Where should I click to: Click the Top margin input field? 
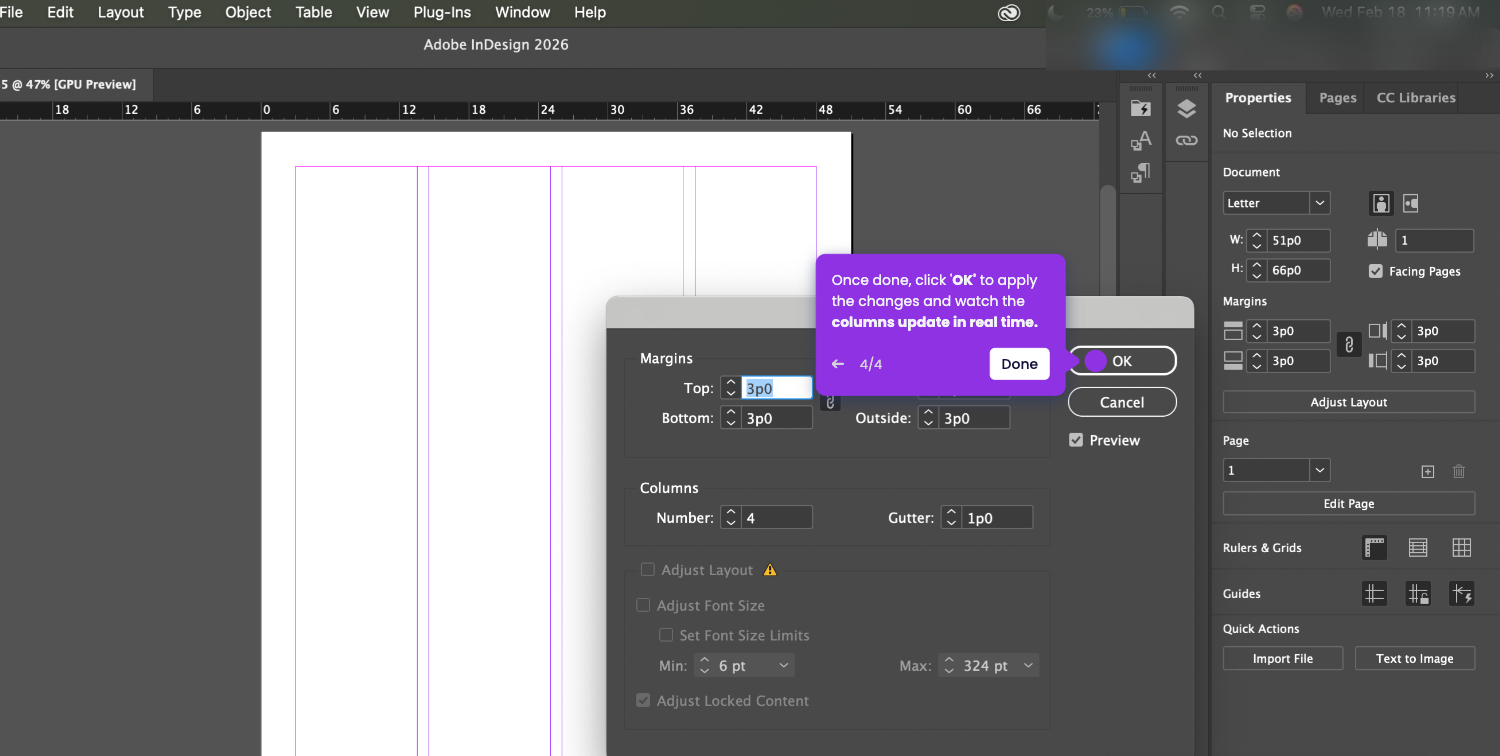(777, 388)
